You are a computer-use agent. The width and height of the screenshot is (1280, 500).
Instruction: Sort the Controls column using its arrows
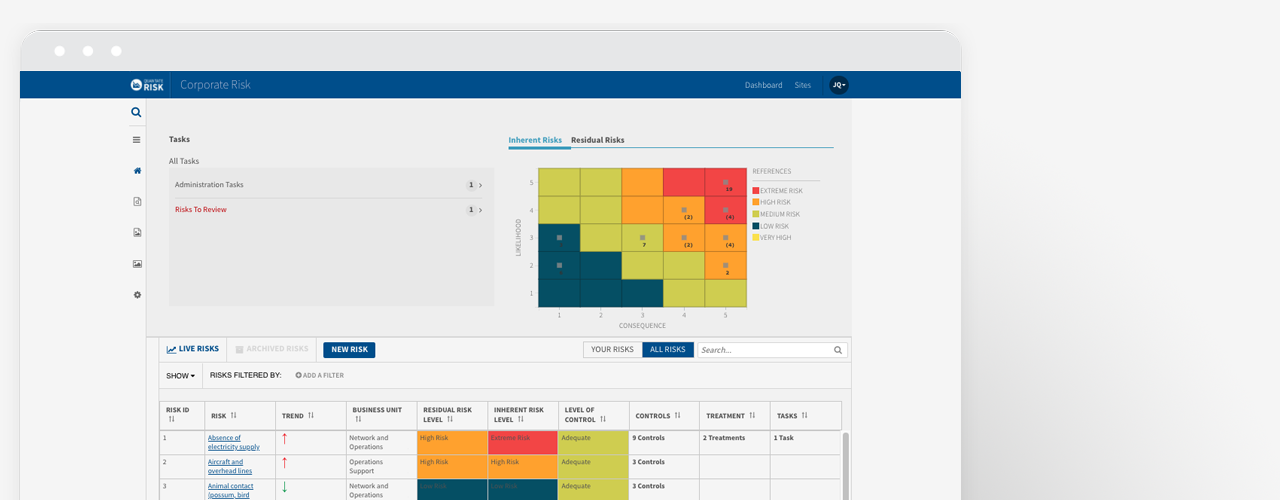click(677, 415)
